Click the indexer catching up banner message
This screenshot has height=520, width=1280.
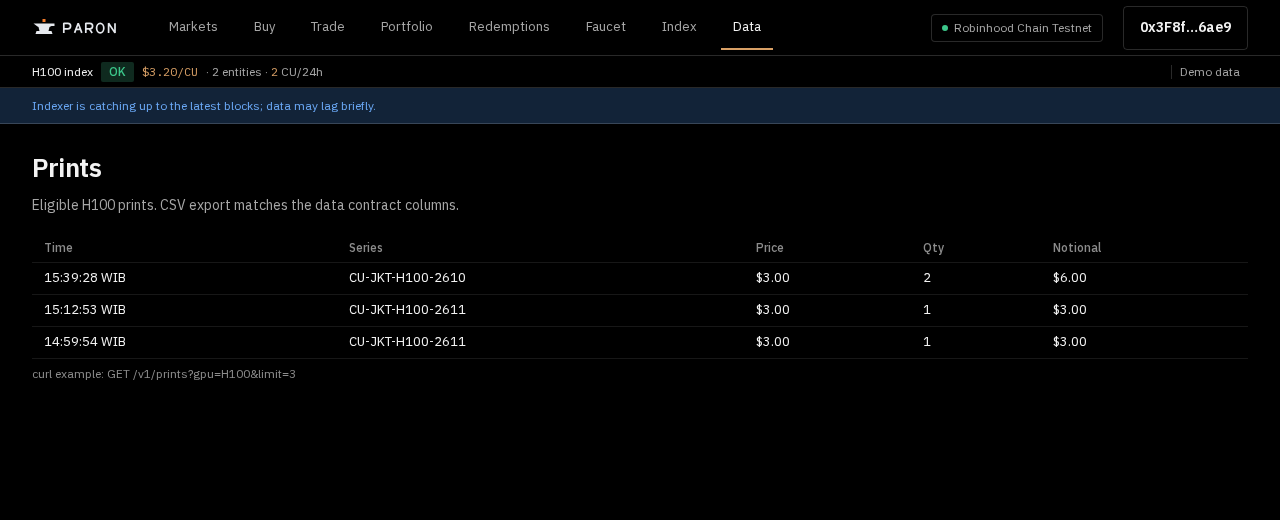click(x=204, y=106)
